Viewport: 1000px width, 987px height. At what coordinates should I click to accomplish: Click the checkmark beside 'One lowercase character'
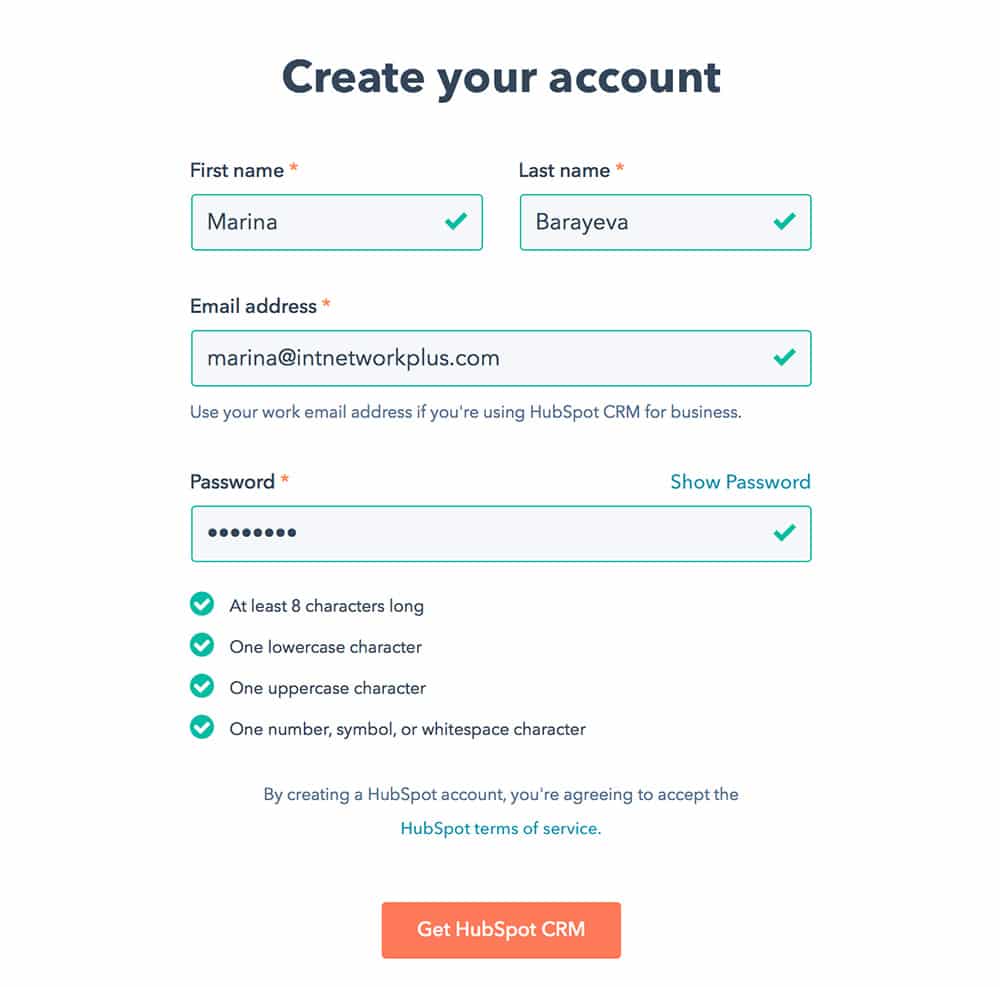(x=202, y=645)
